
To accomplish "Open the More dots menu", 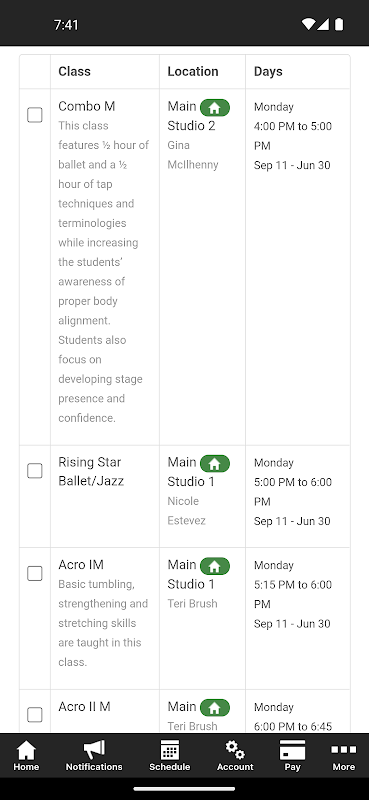I will tap(343, 749).
